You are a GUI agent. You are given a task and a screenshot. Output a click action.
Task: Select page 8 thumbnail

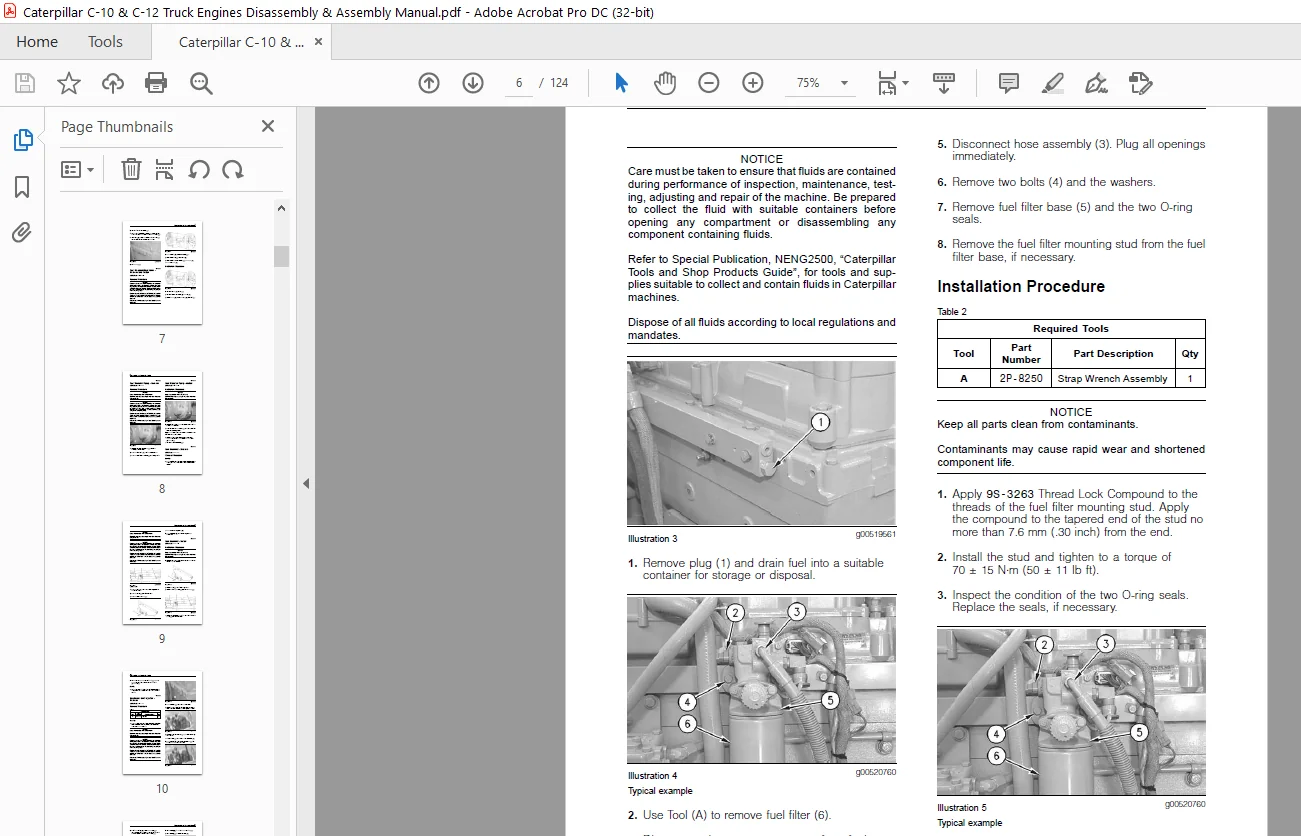pos(162,422)
